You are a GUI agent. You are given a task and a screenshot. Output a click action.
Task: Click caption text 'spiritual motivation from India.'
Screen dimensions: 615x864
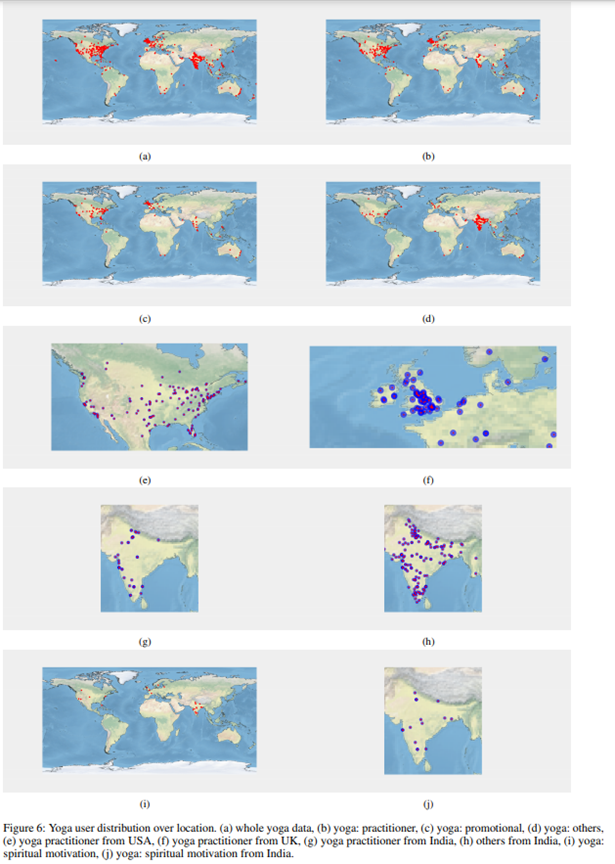[x=219, y=854]
